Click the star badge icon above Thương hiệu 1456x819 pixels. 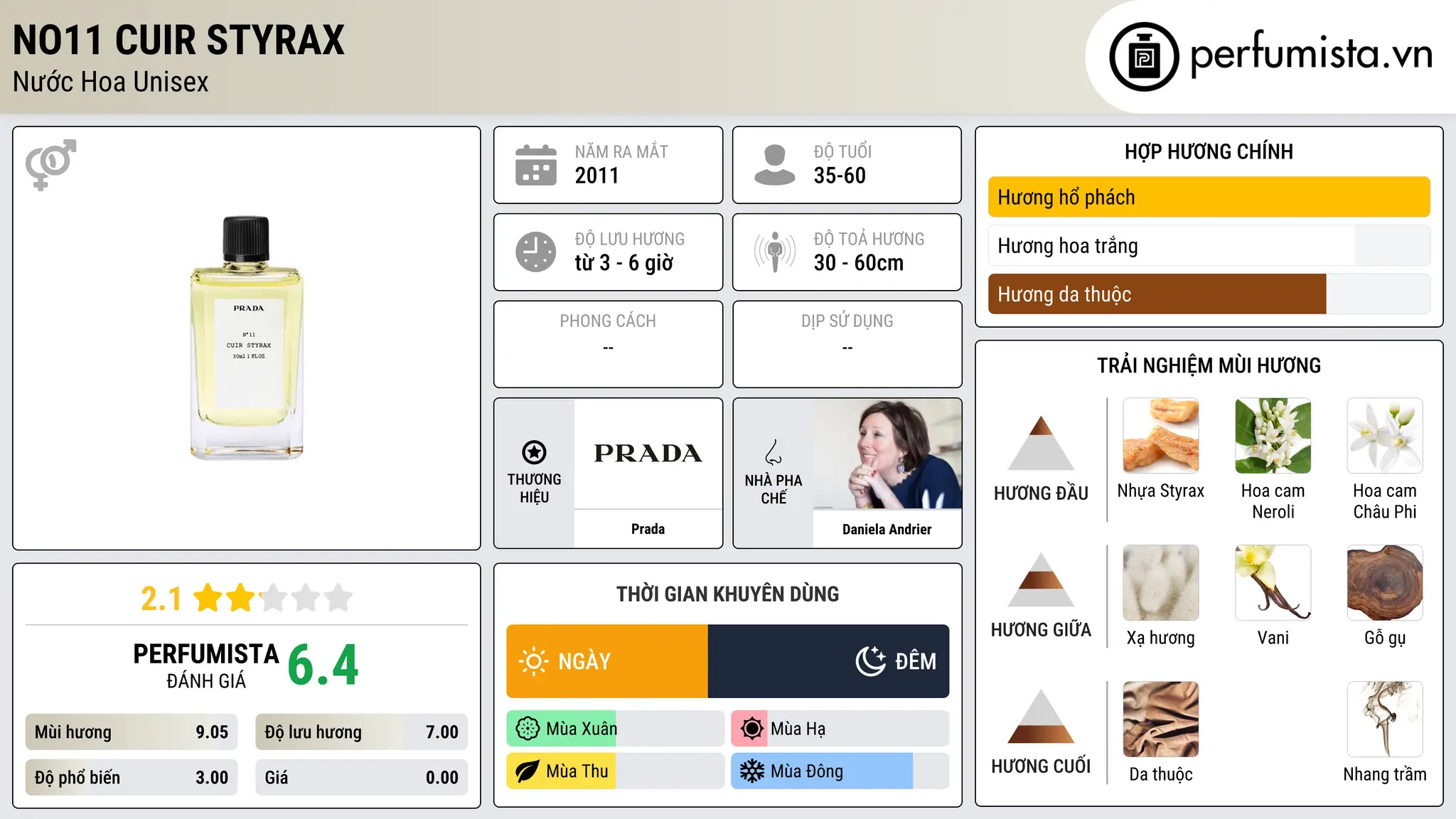534,452
